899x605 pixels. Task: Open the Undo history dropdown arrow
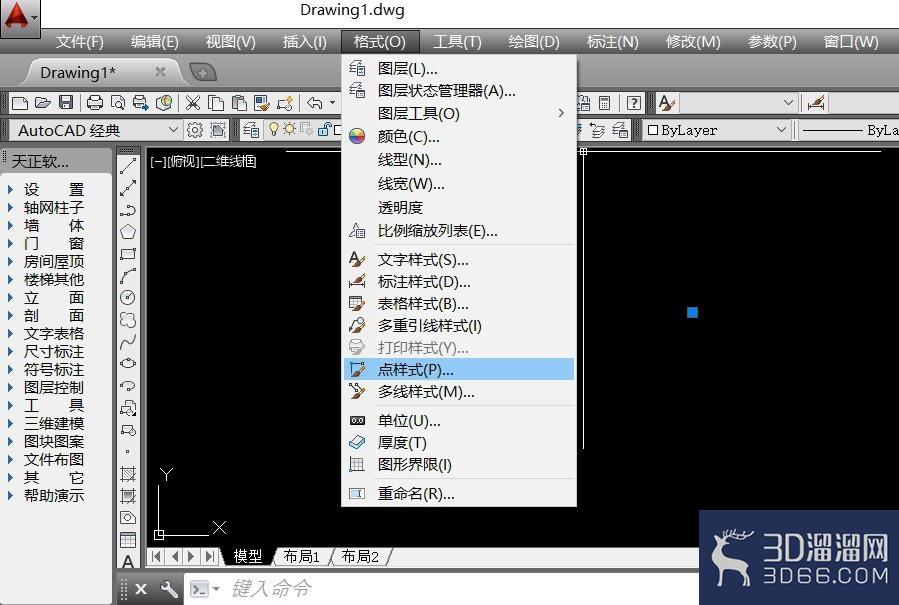pyautogui.click(x=332, y=103)
